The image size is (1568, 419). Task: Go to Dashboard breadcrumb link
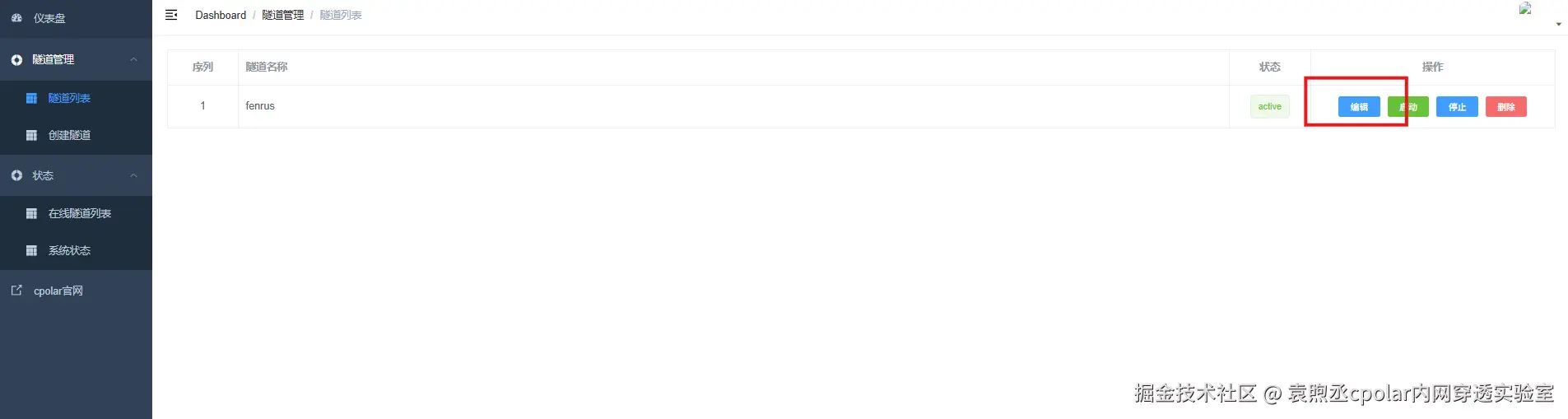click(x=221, y=15)
